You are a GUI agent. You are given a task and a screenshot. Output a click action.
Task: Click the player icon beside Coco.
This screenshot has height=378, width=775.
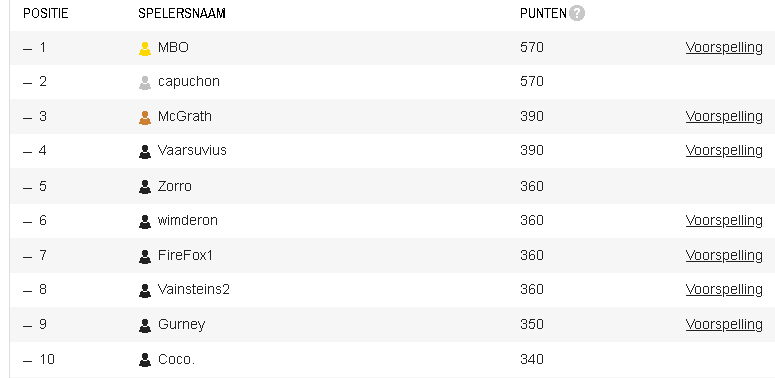[x=144, y=361]
